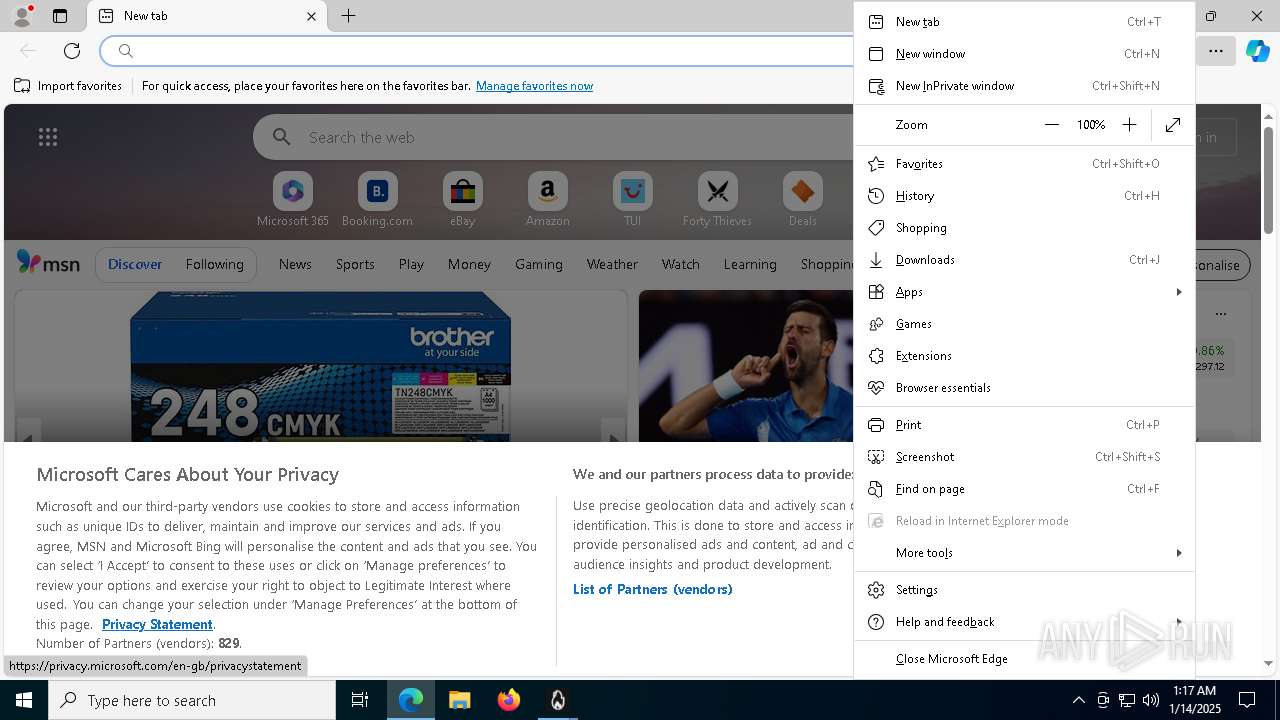The width and height of the screenshot is (1280, 720).
Task: Open List of Partners (vendors) link
Action: click(x=652, y=589)
